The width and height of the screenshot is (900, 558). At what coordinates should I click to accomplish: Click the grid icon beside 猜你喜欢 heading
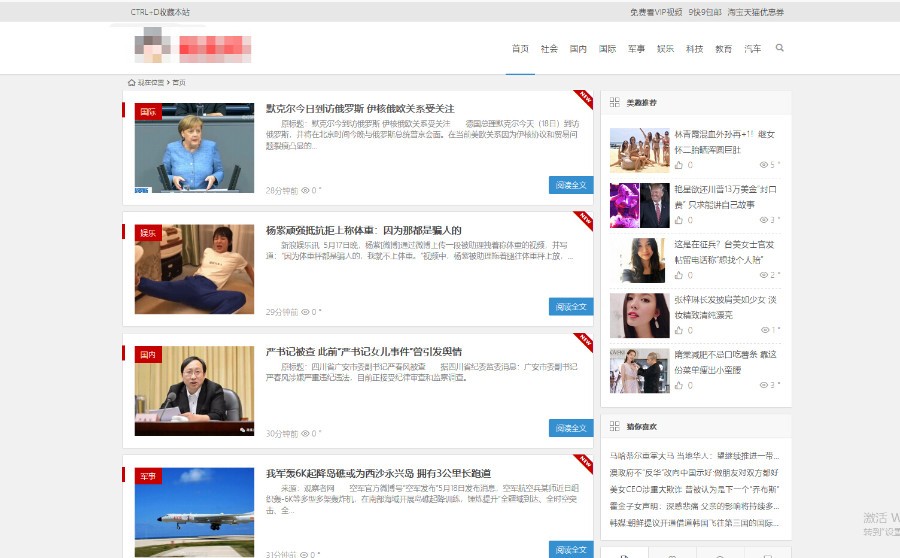[x=615, y=426]
